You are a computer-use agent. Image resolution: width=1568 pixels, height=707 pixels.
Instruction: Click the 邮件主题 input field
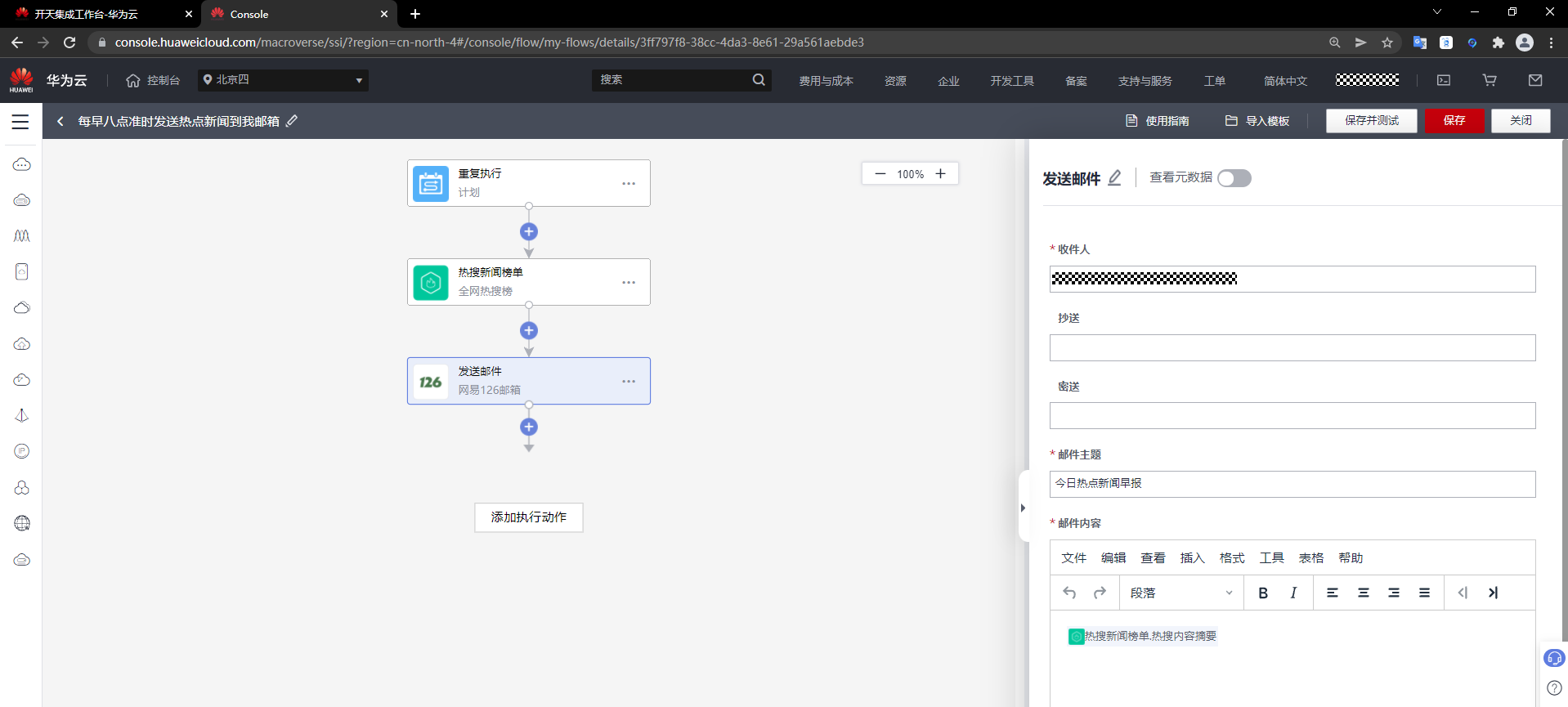[1292, 484]
